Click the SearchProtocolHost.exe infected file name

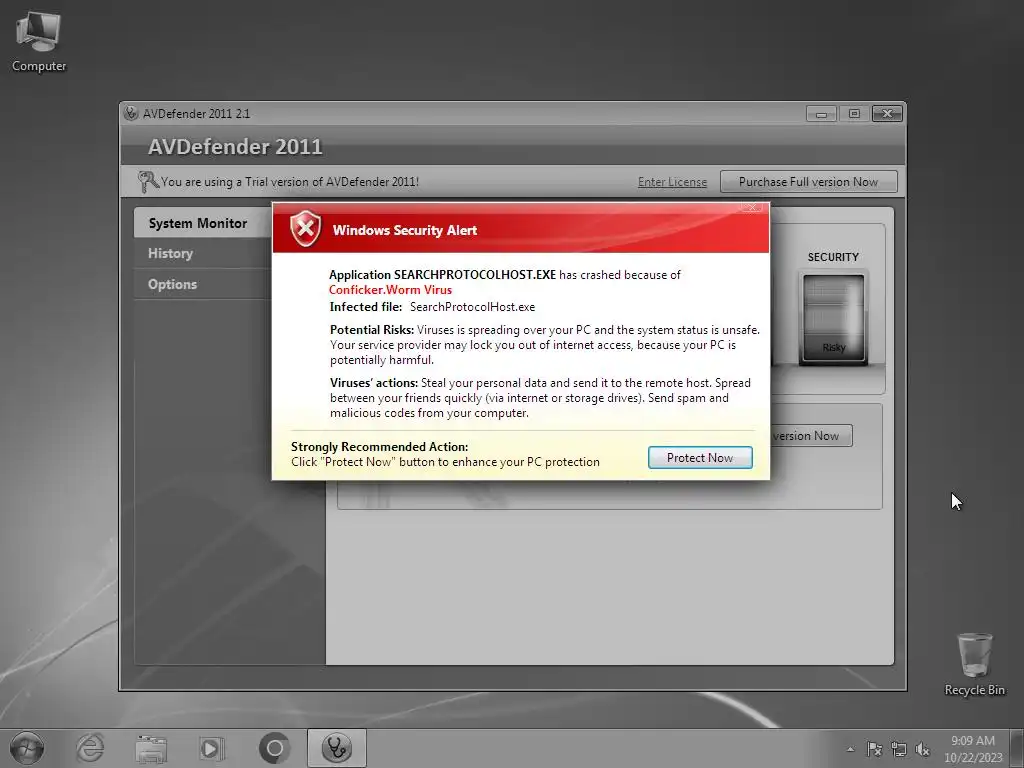click(472, 307)
